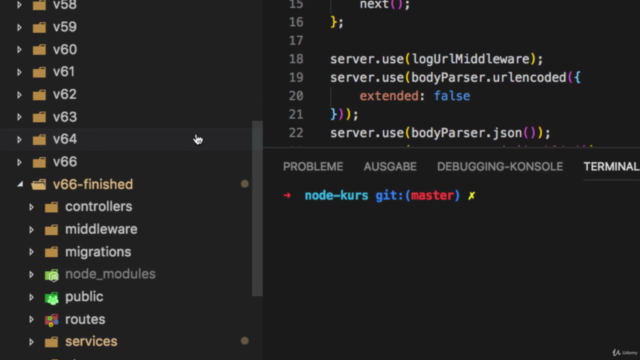Click line number 18 in the gutter
The width and height of the screenshot is (640, 360).
click(296, 59)
